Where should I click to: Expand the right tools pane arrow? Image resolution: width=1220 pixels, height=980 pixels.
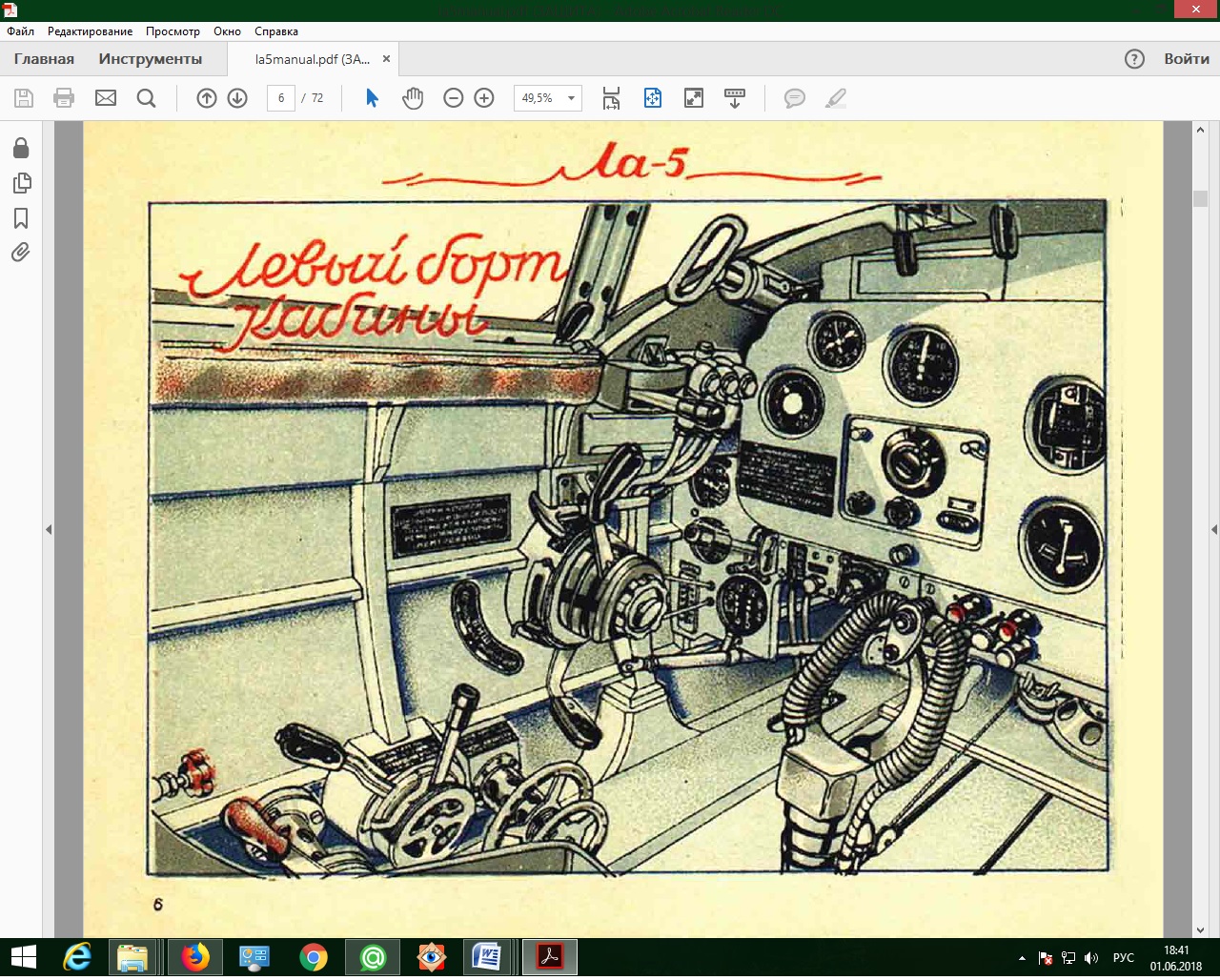pyautogui.click(x=1213, y=529)
